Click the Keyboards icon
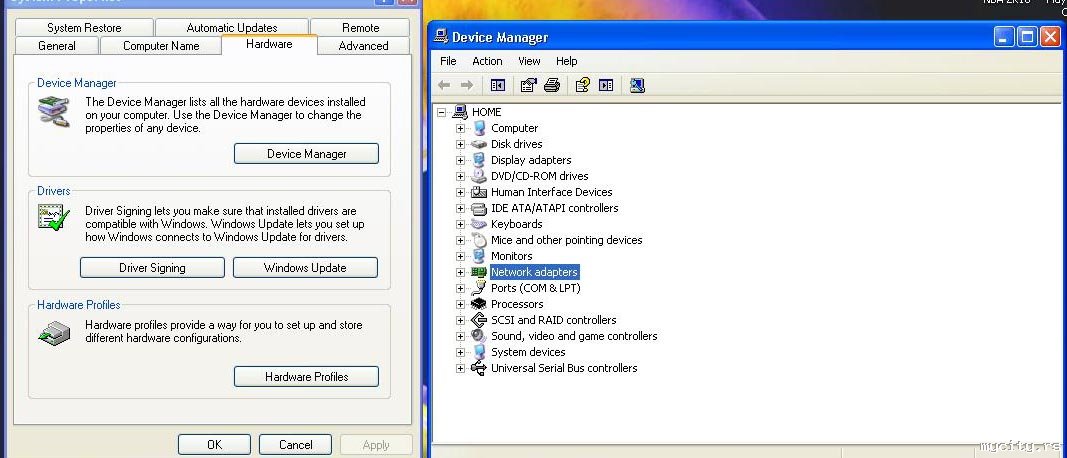 click(x=479, y=224)
